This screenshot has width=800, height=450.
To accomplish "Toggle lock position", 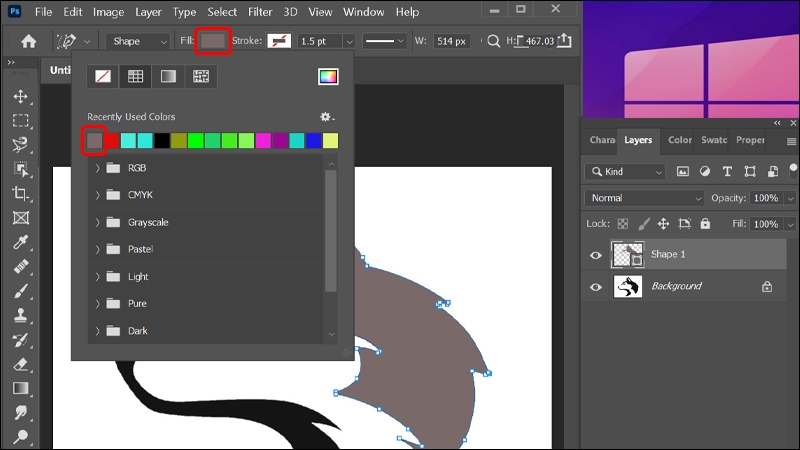I will click(663, 223).
